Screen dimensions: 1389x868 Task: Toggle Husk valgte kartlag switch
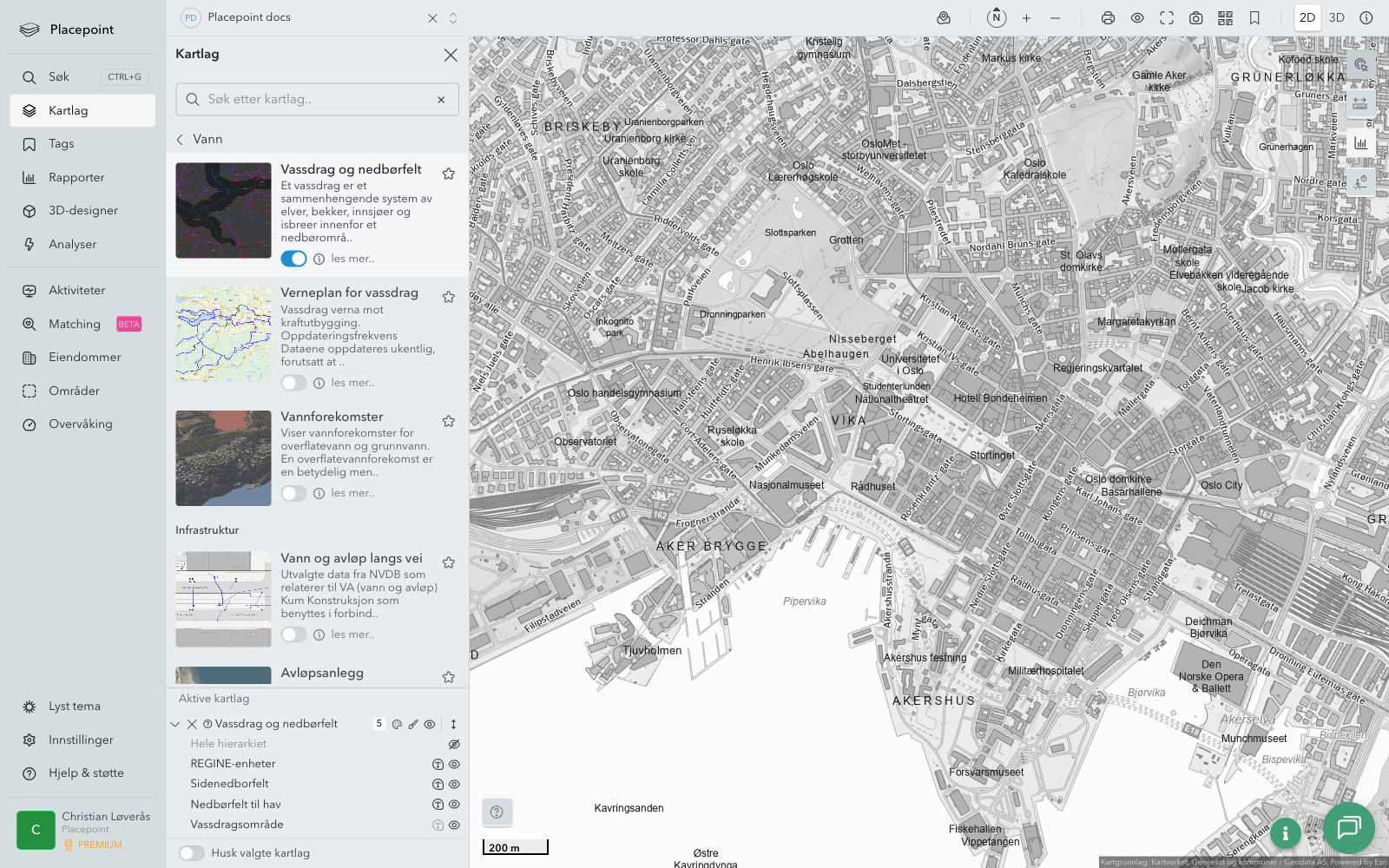coord(192,853)
